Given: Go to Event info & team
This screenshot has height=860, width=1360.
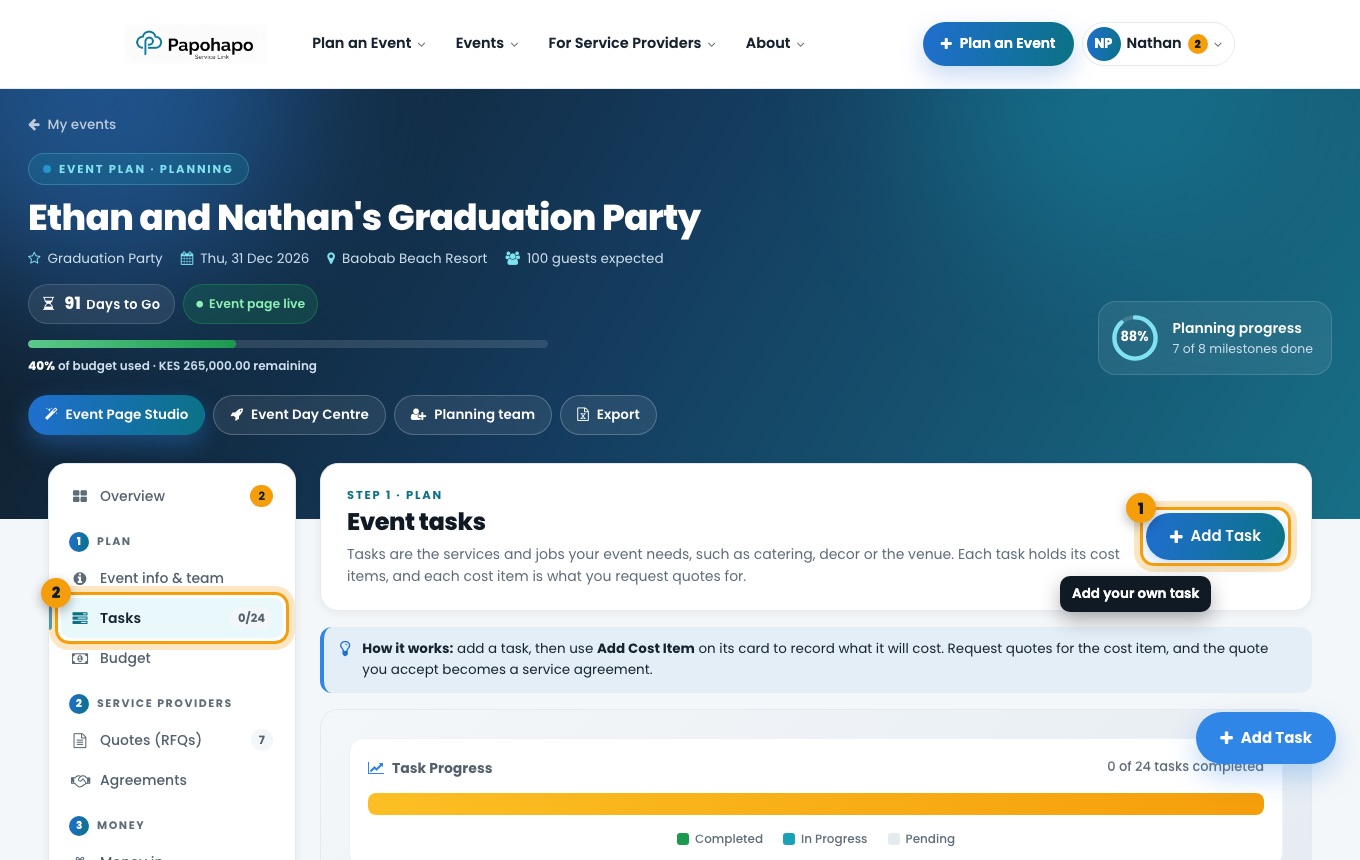Looking at the screenshot, I should coord(172,578).
